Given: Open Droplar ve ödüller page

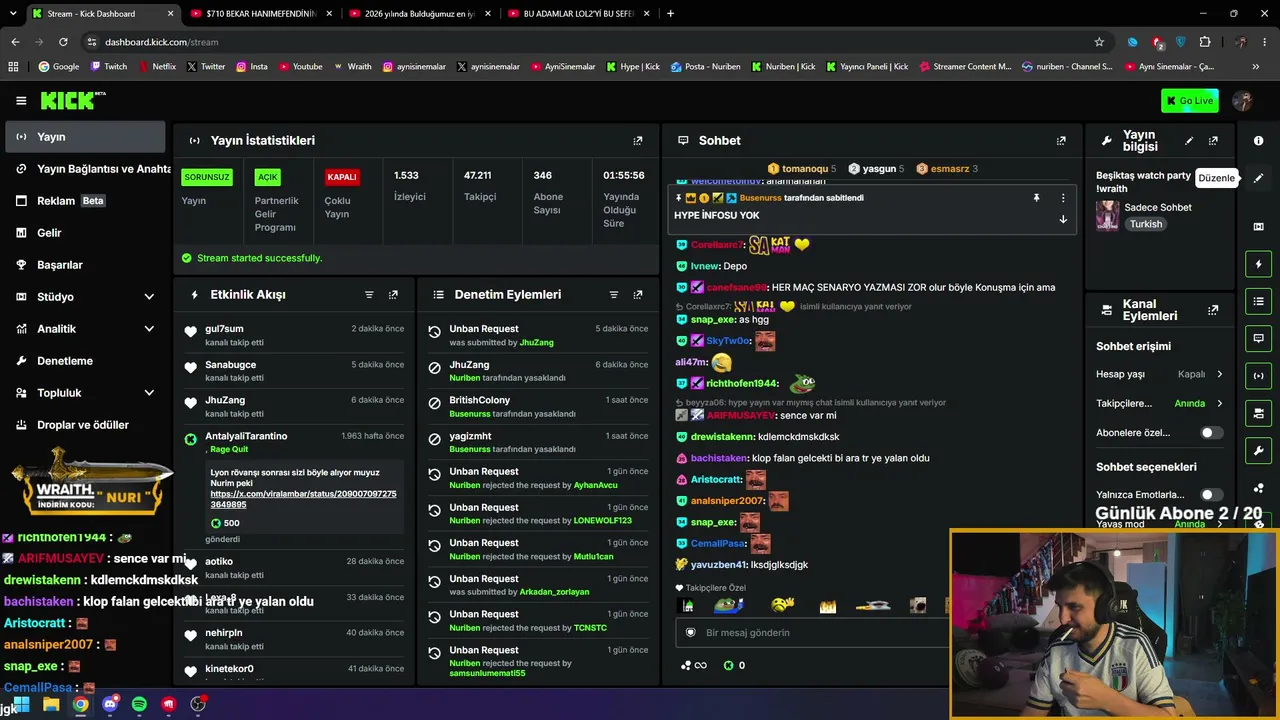Looking at the screenshot, I should (85, 425).
